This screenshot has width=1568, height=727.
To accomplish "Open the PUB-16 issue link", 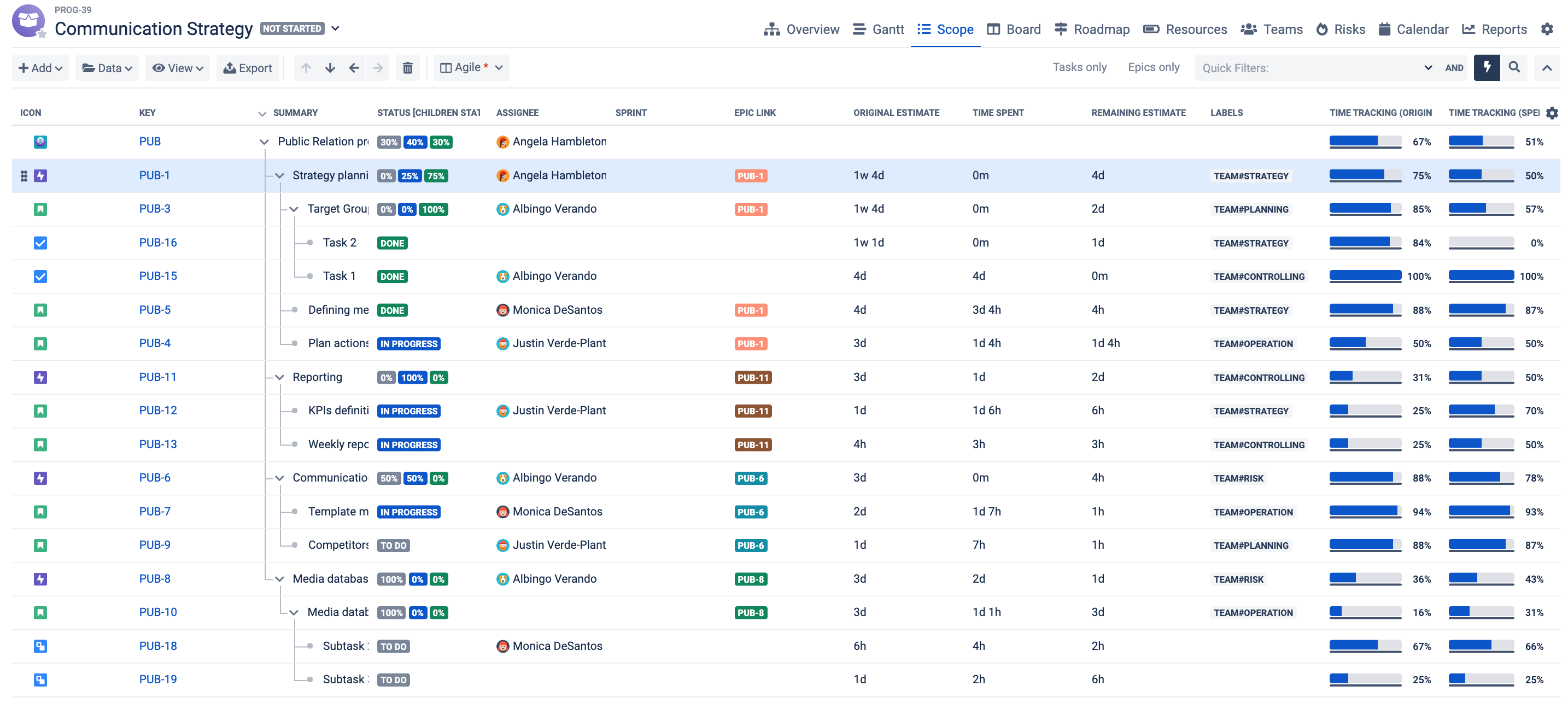I will pyautogui.click(x=157, y=243).
